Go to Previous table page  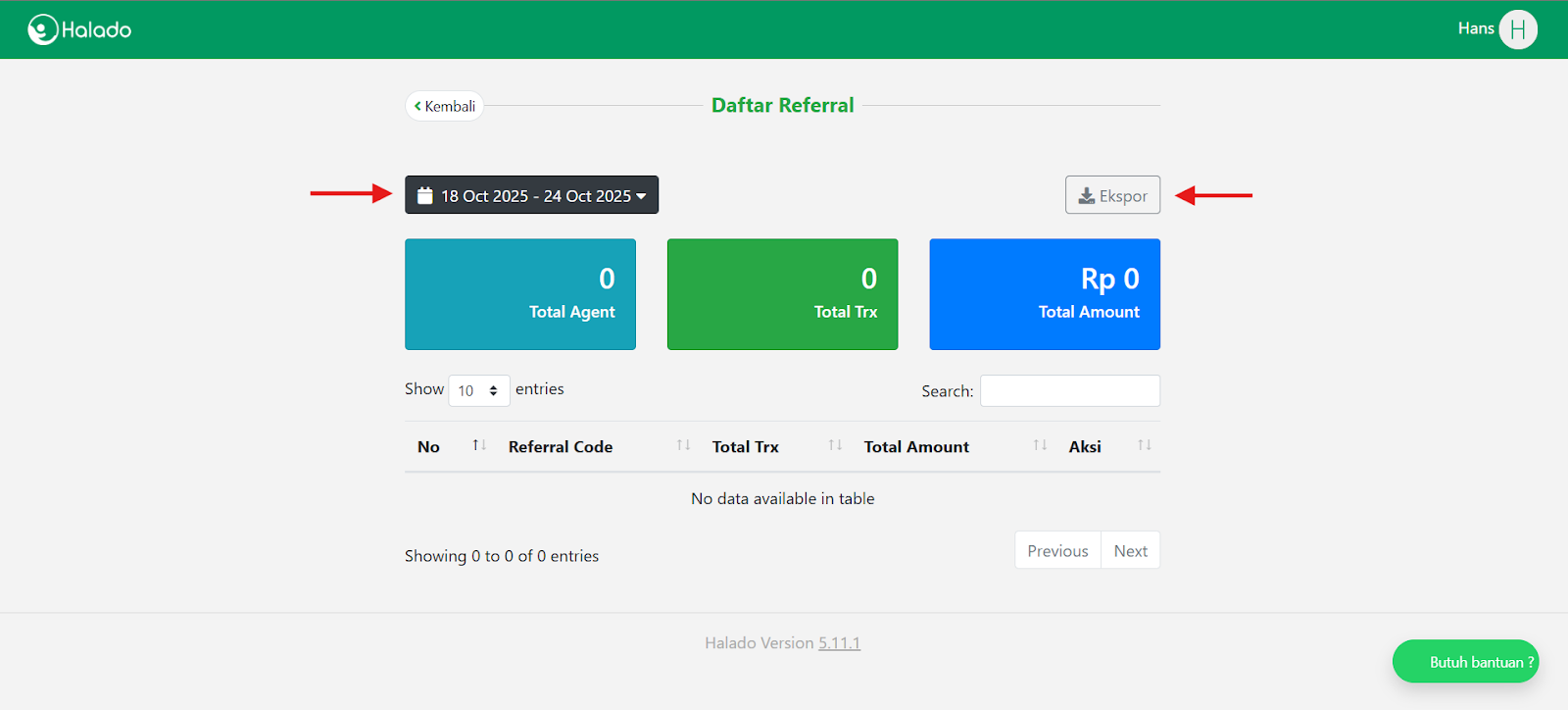click(x=1057, y=550)
